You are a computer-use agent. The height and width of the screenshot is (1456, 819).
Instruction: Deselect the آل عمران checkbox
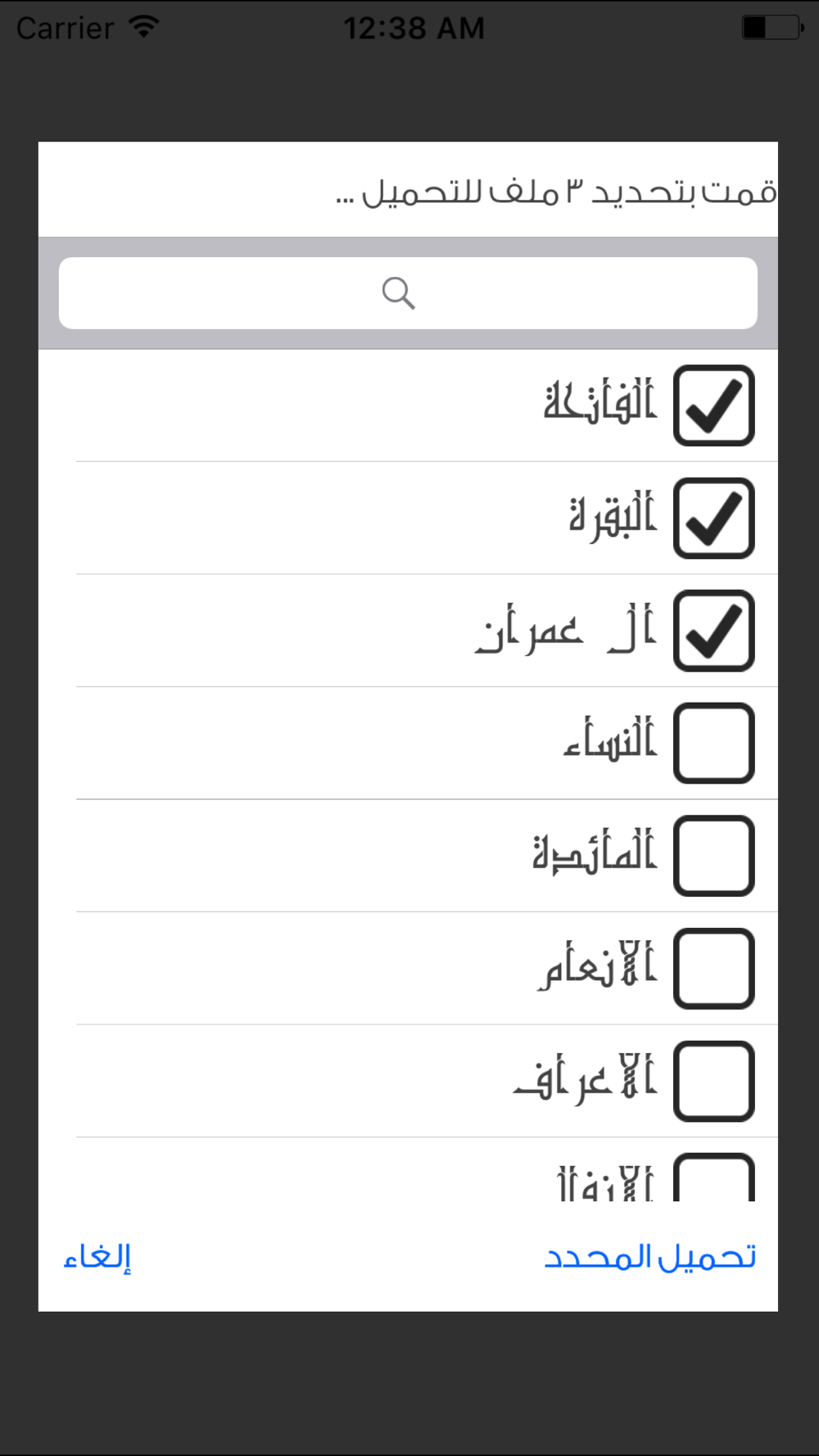713,631
